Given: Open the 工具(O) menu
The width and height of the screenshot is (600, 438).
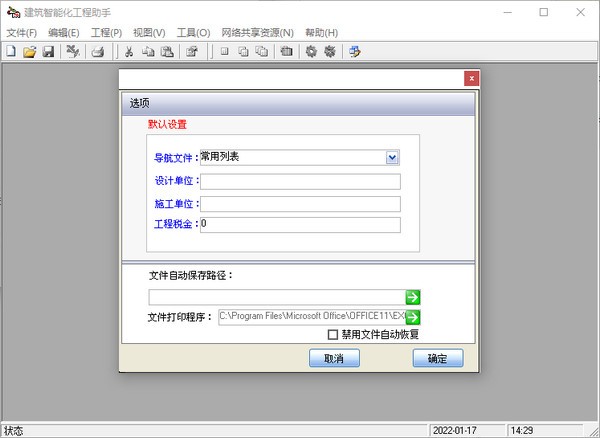Looking at the screenshot, I should (x=193, y=32).
